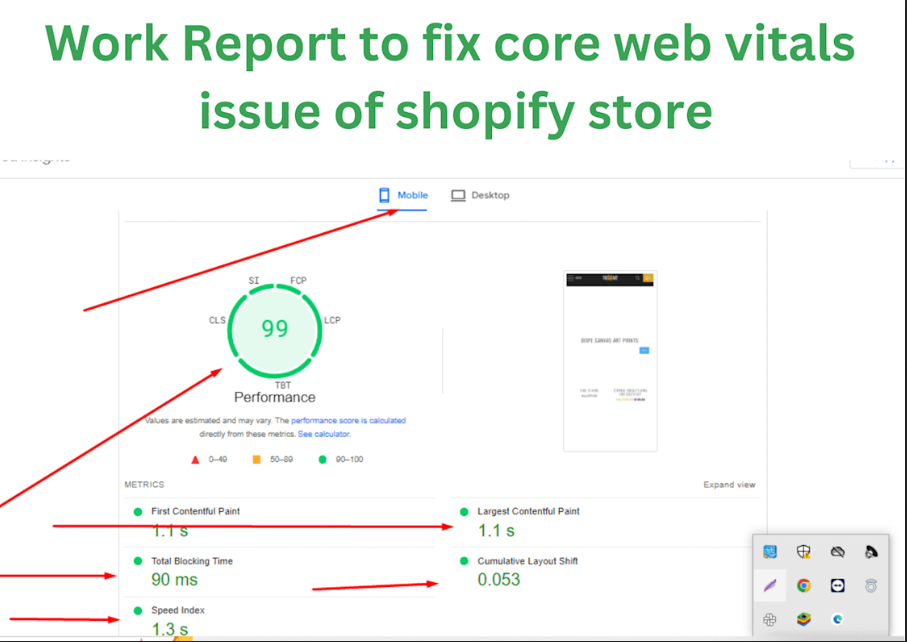This screenshot has height=642, width=907.
Task: Click 'Expand view' for the metrics
Action: (x=729, y=485)
